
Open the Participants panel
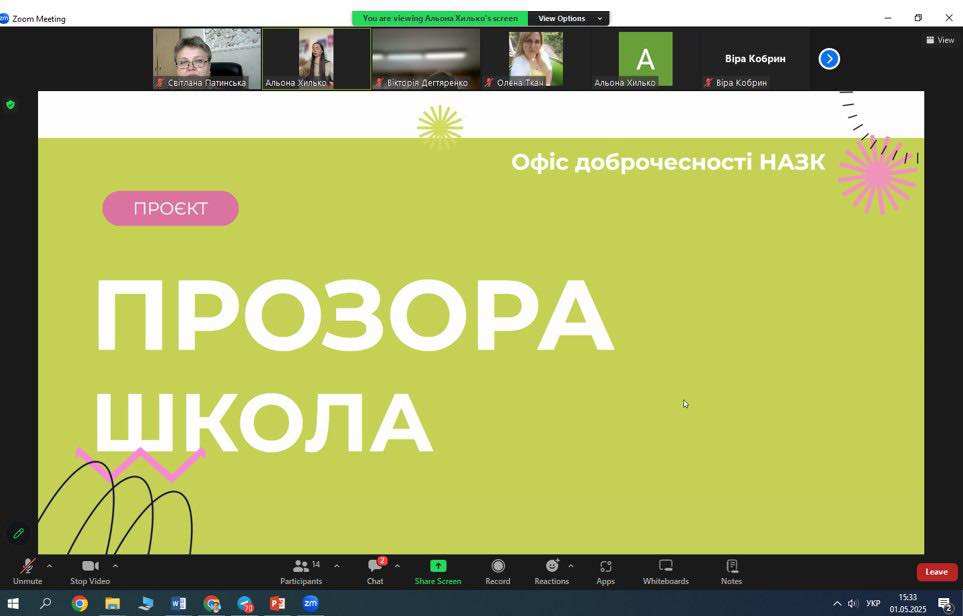click(301, 571)
